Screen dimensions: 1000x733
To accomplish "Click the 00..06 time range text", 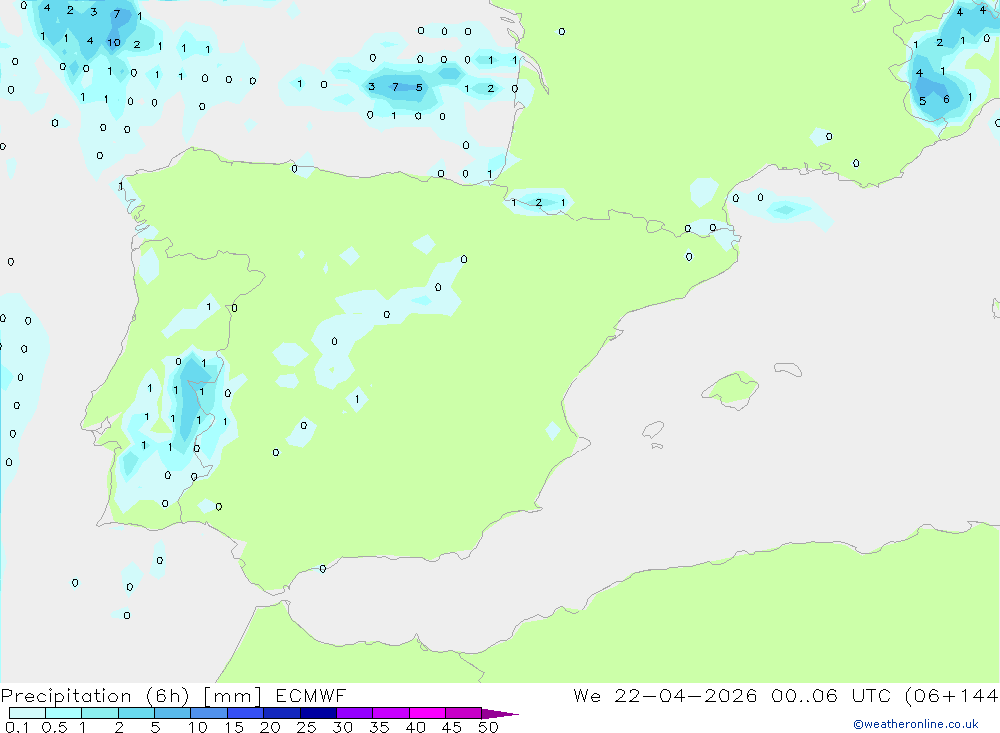I will pos(804,695).
